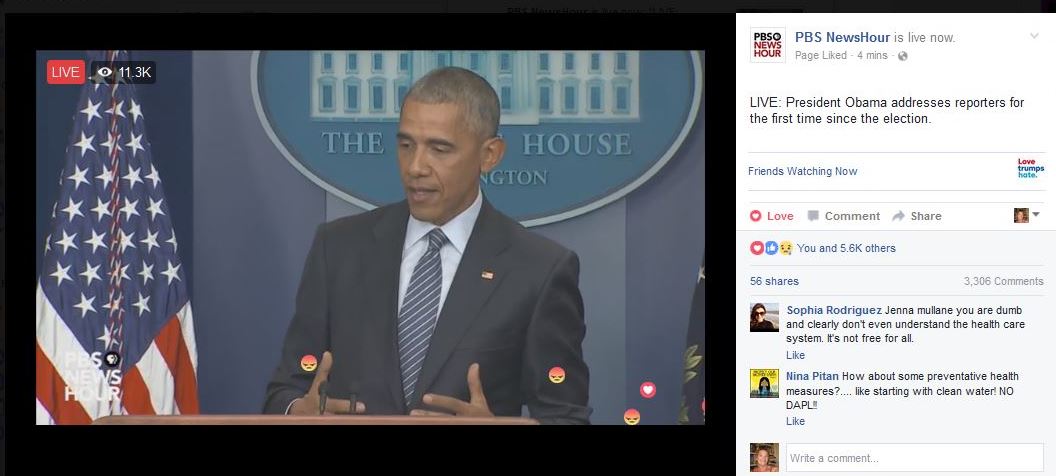This screenshot has width=1056, height=476.
Task: Like Sophia Rodriguez's comment
Action: pyautogui.click(x=795, y=355)
